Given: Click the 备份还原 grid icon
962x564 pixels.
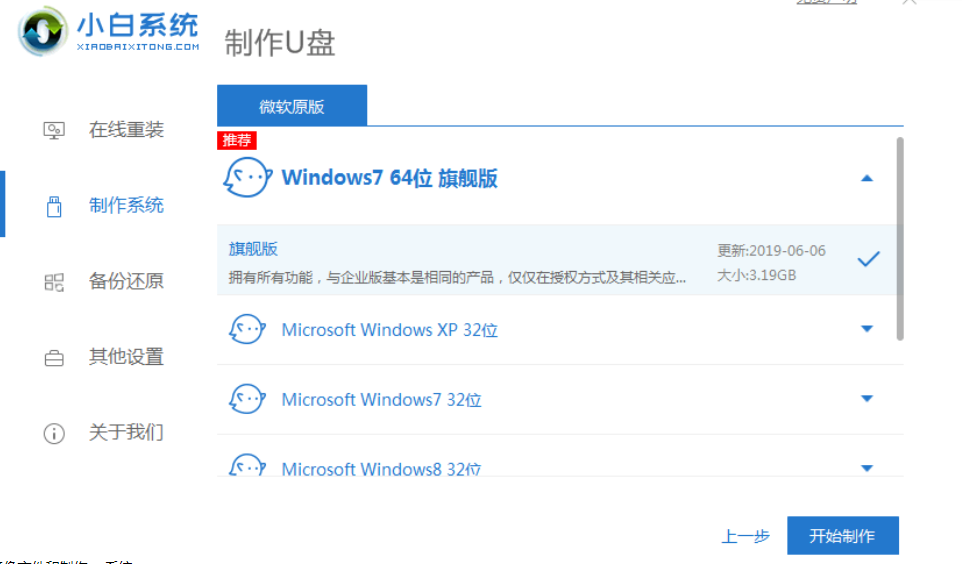Looking at the screenshot, I should tap(54, 282).
